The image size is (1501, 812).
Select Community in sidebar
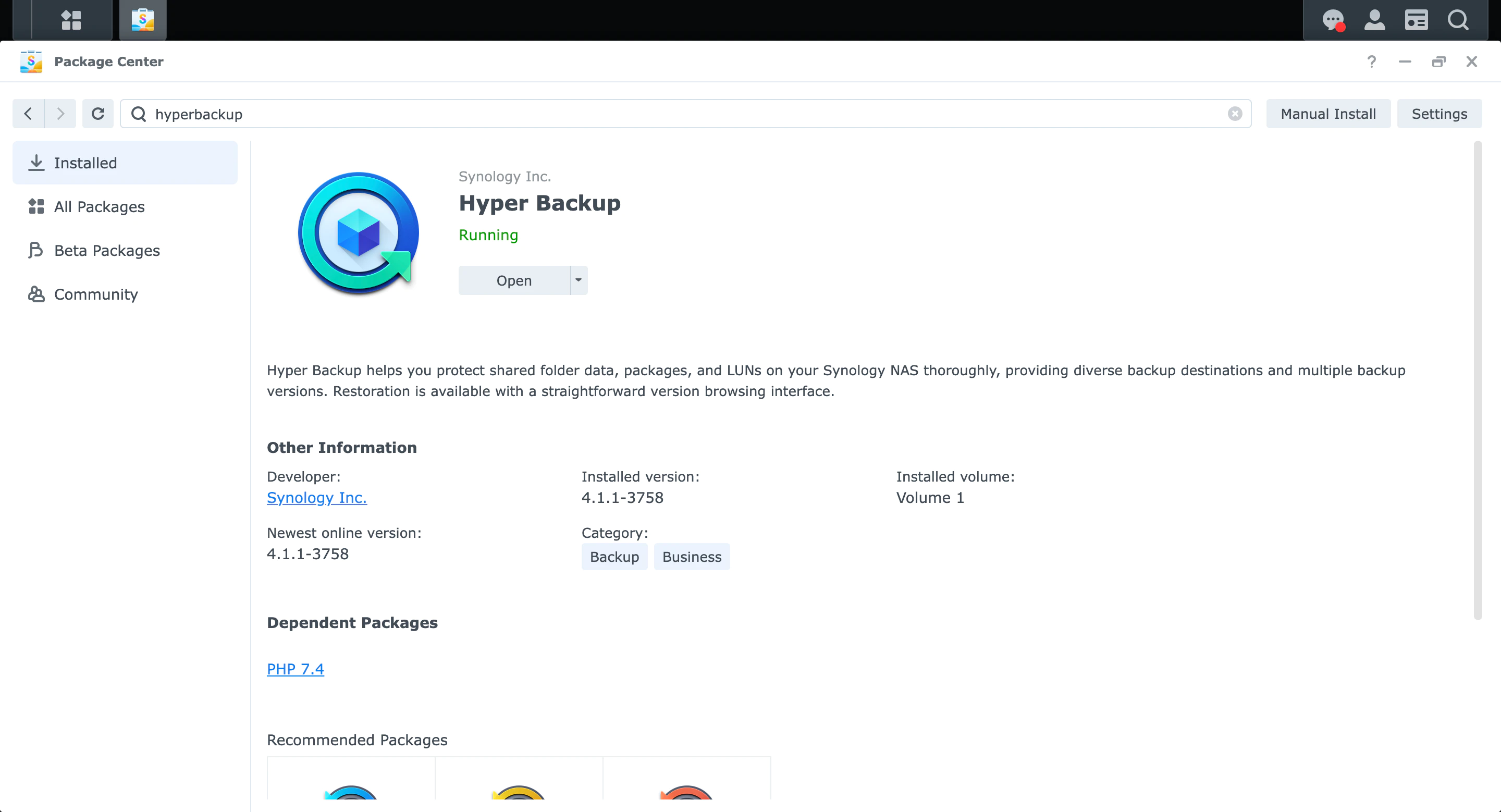click(x=125, y=294)
